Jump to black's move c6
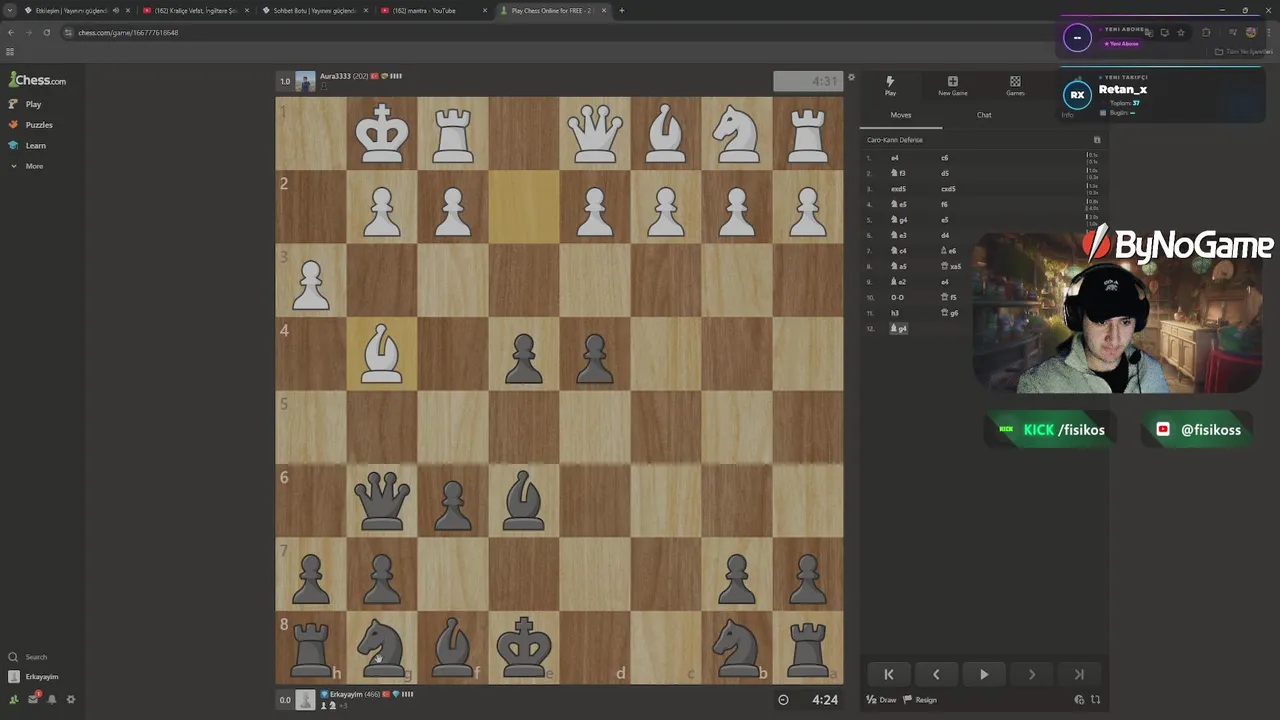Viewport: 1280px width, 720px height. pyautogui.click(x=945, y=158)
